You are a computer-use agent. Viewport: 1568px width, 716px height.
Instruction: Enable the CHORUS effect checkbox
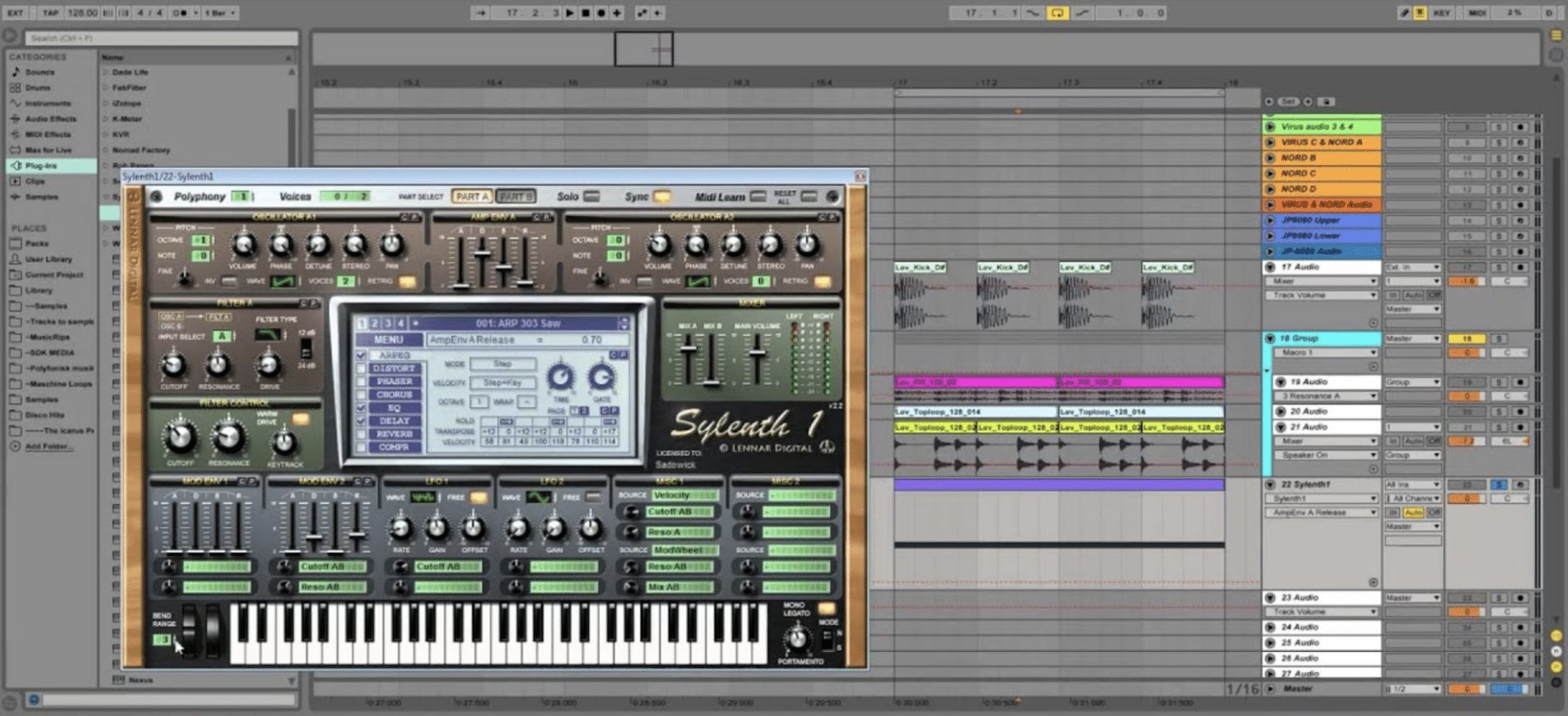[361, 395]
